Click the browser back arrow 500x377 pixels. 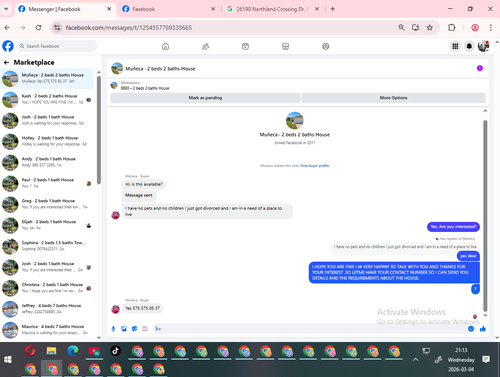click(x=7, y=28)
